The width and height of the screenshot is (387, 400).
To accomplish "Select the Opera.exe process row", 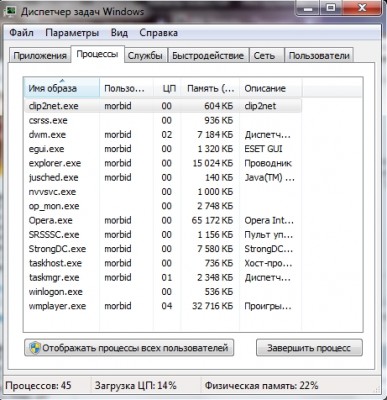I will [x=163, y=220].
